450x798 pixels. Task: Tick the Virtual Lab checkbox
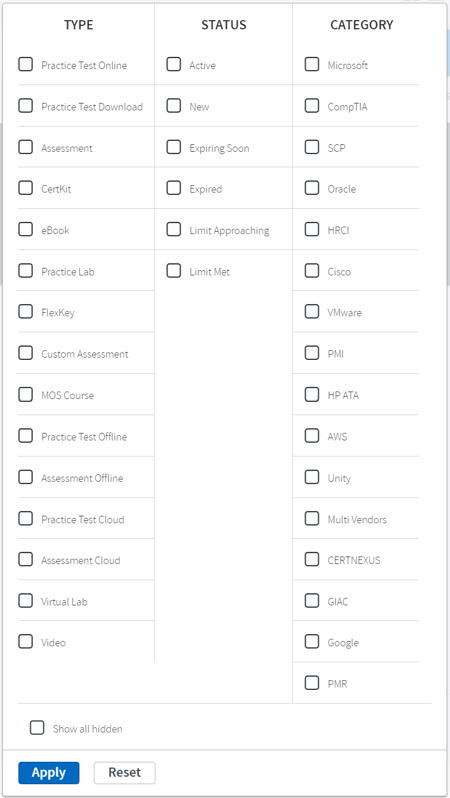click(25, 601)
